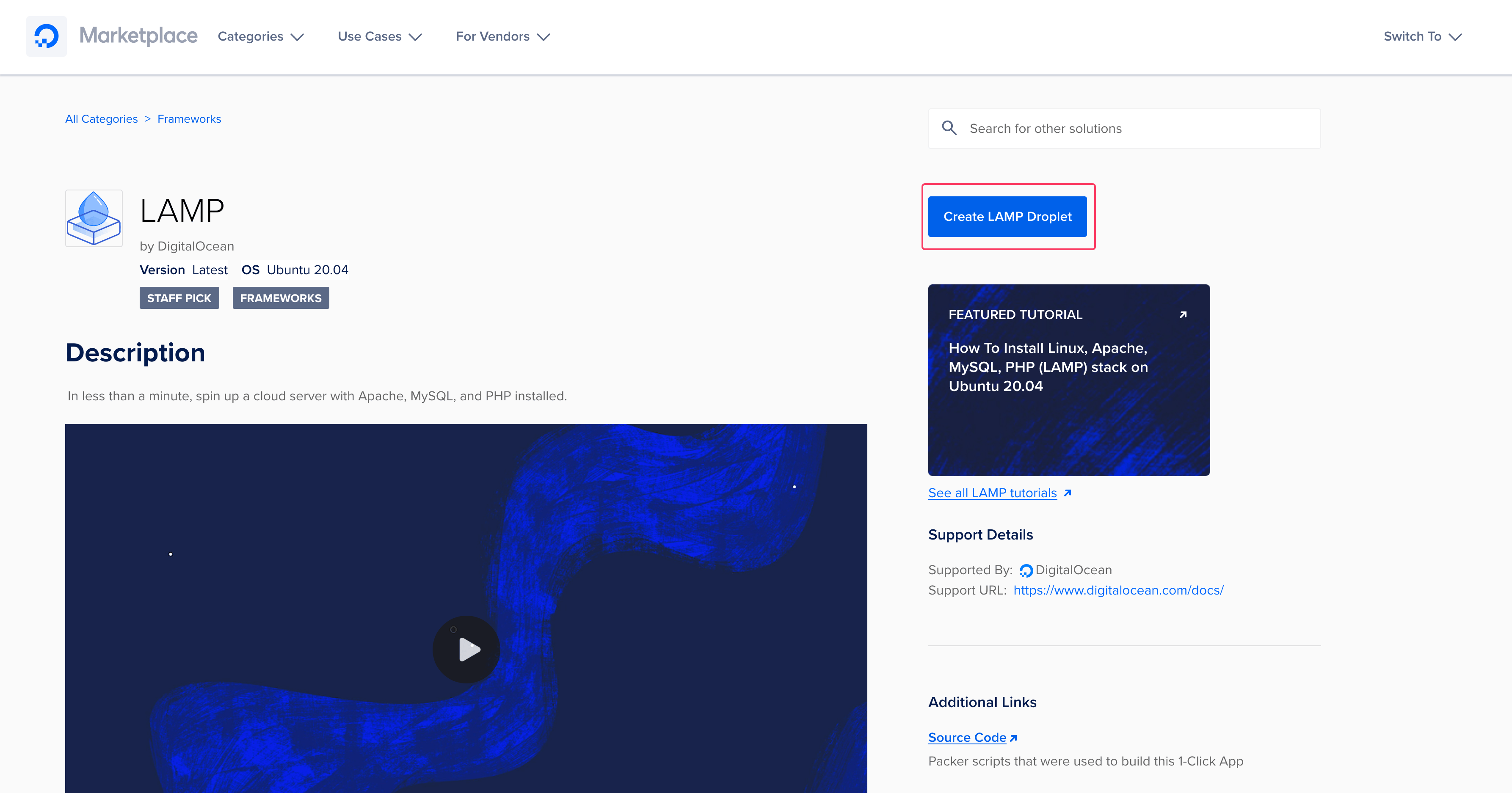Open the DigitalOcean docs support URL

tap(1118, 590)
